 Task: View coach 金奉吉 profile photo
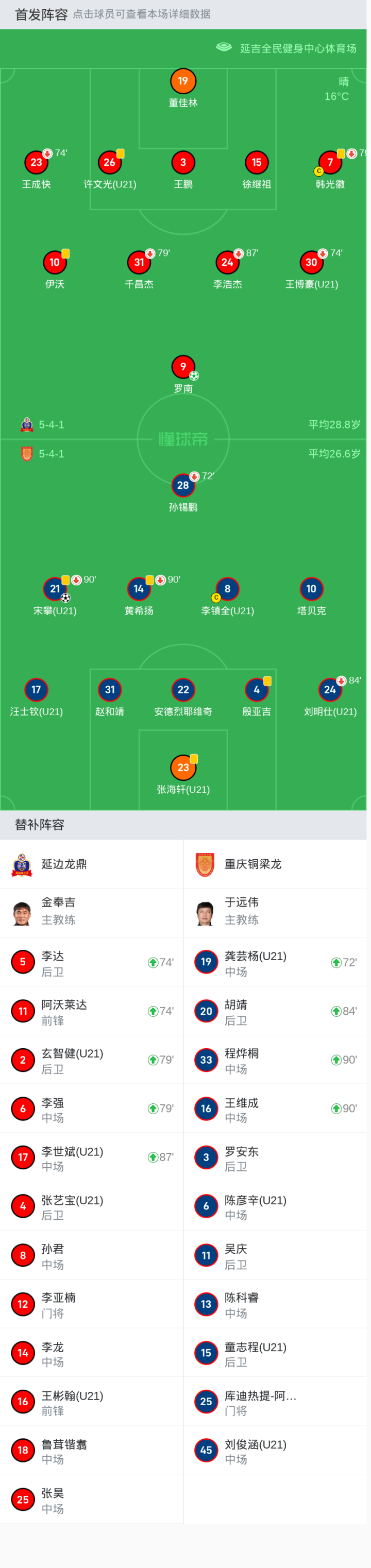pos(23,913)
